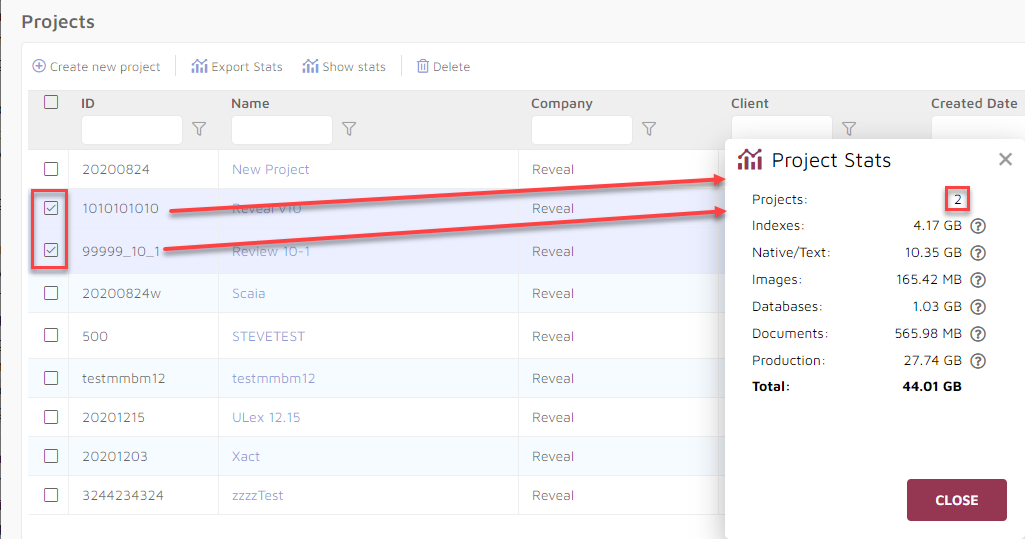Focus the Name filter input field

click(282, 129)
